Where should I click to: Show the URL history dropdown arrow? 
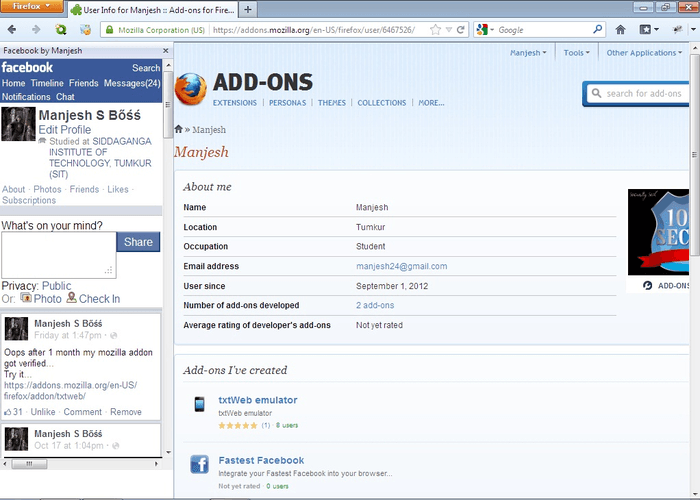click(x=449, y=30)
